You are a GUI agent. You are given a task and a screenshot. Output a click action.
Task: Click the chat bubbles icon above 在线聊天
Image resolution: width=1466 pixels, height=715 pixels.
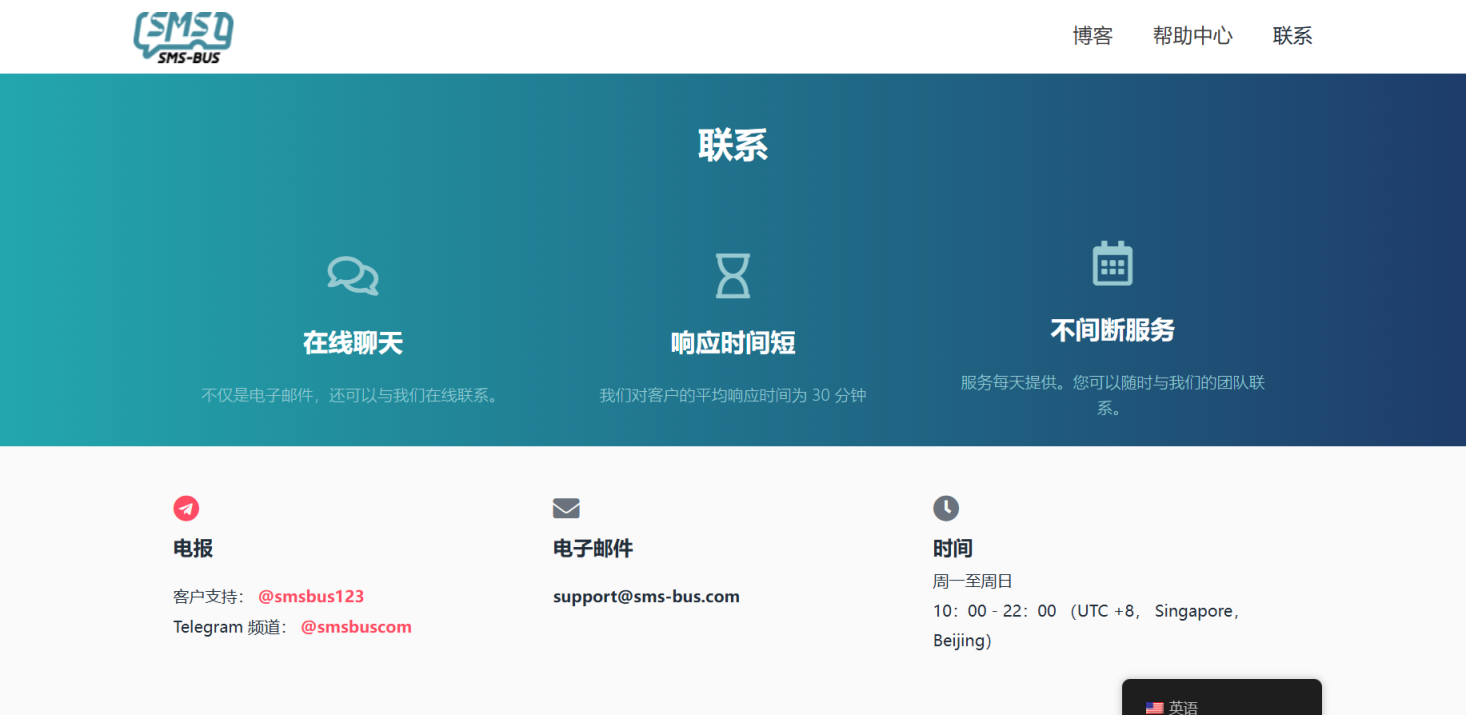353,275
